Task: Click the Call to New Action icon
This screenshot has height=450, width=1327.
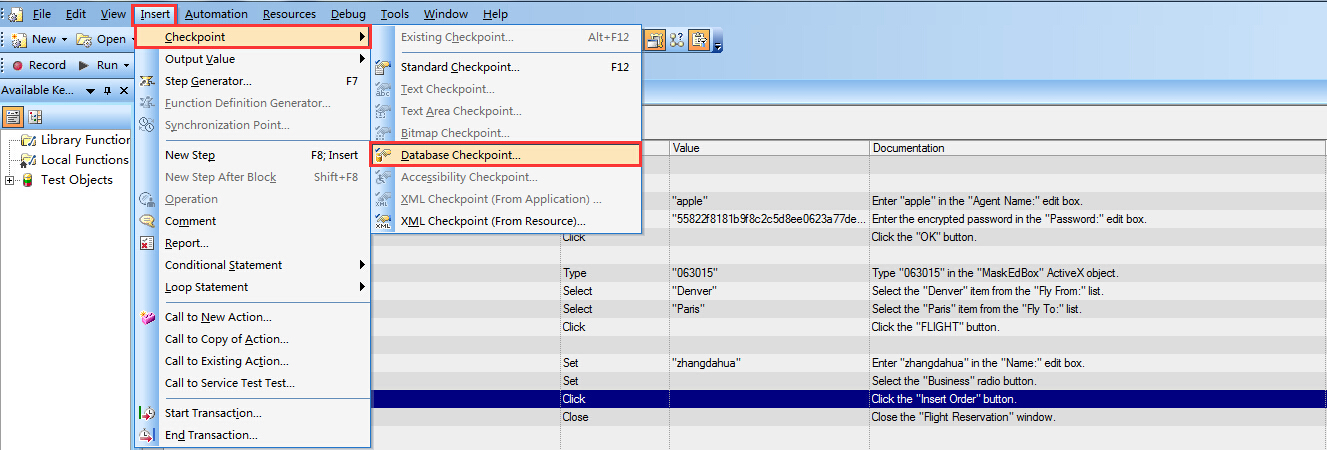Action: (147, 317)
